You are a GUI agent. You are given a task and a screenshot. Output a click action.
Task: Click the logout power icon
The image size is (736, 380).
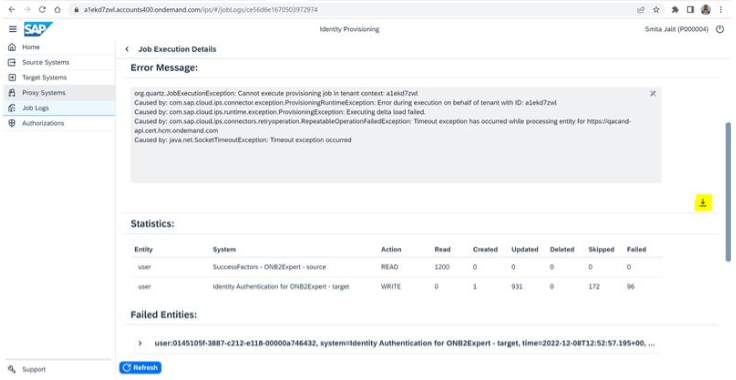(720, 29)
